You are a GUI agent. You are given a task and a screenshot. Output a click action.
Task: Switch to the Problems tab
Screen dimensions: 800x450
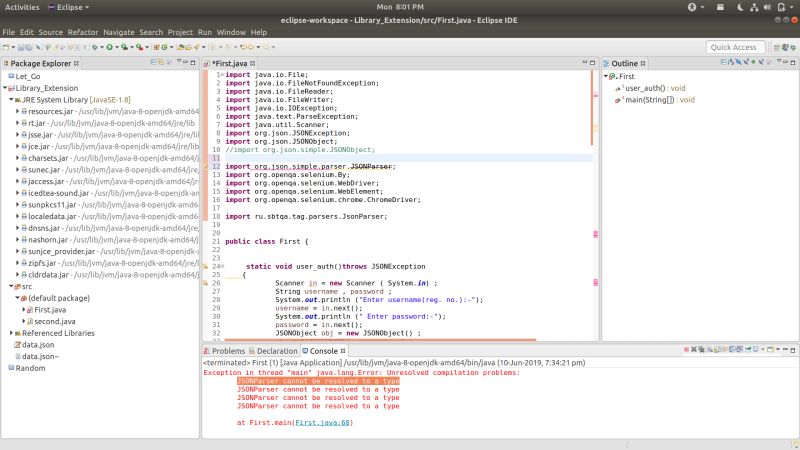click(x=224, y=351)
